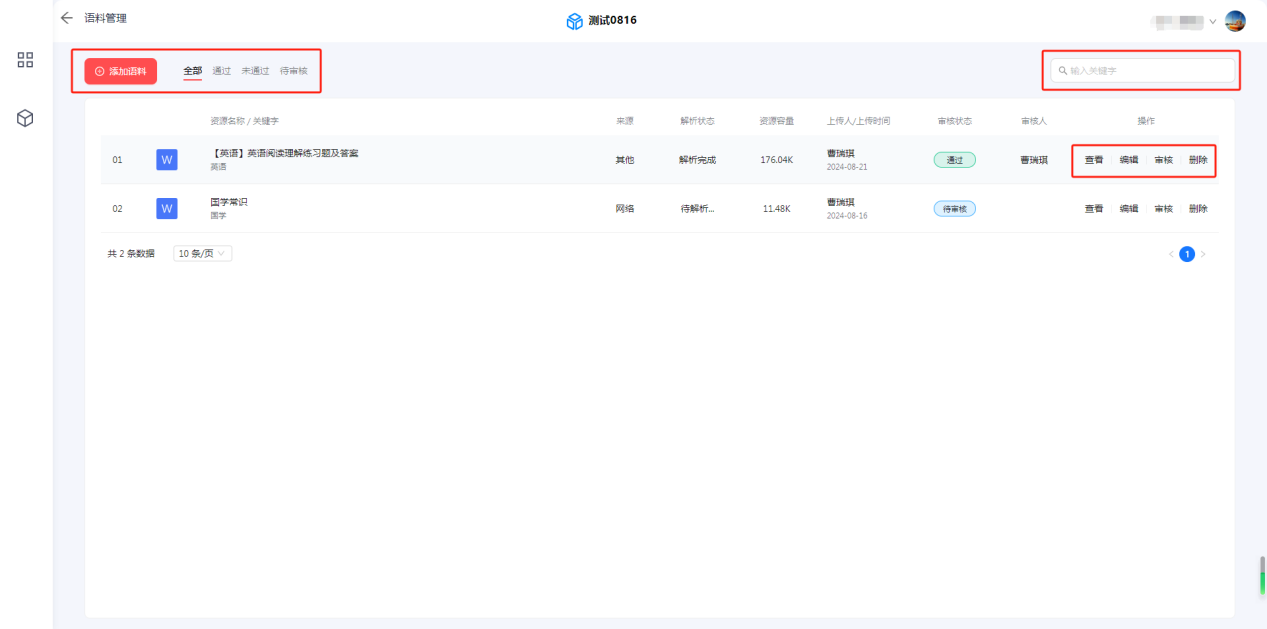Click 删除 for the 国学常识 row
The image size is (1267, 629).
1198,209
